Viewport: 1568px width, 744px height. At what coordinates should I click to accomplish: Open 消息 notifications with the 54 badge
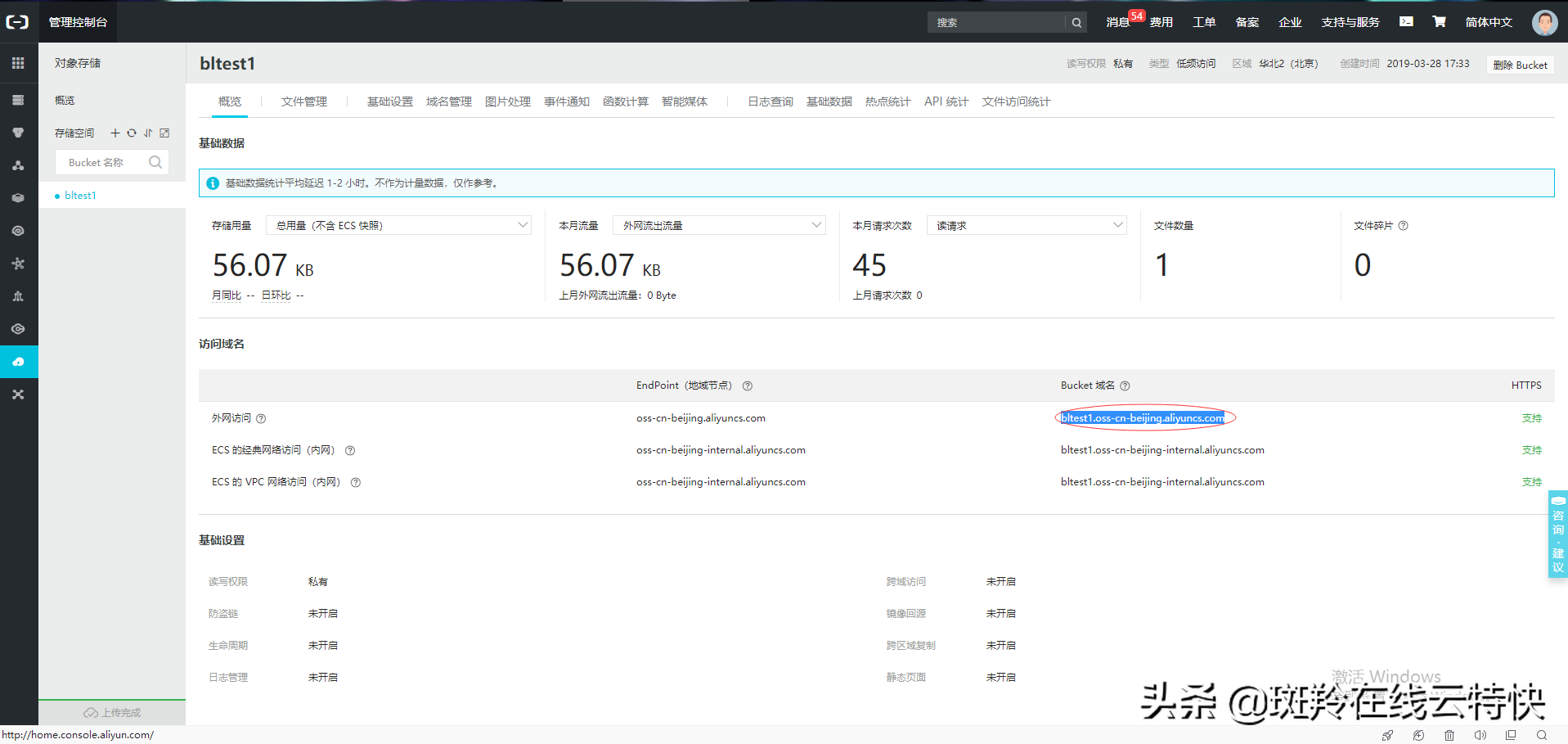1117,22
